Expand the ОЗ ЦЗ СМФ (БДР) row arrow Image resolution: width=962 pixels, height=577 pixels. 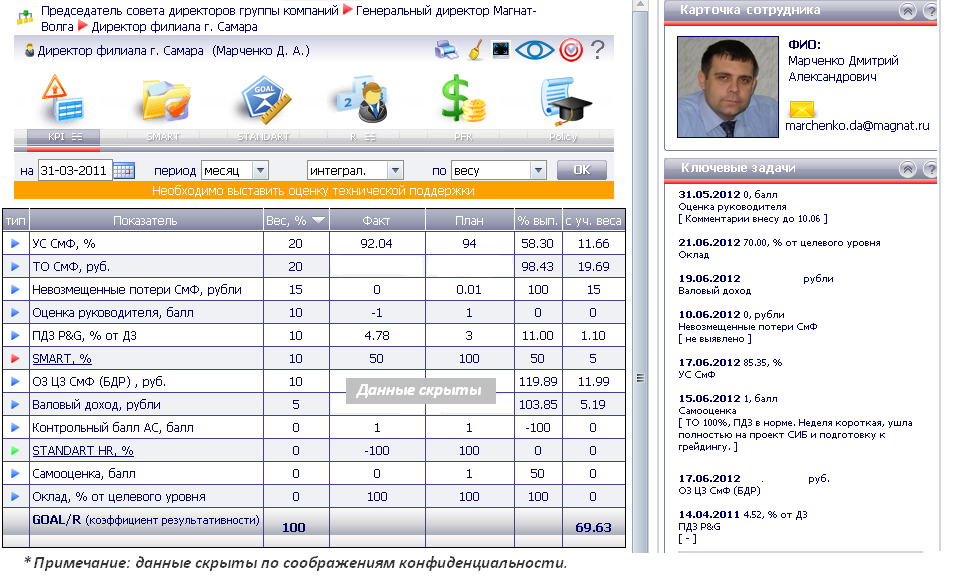[15, 381]
